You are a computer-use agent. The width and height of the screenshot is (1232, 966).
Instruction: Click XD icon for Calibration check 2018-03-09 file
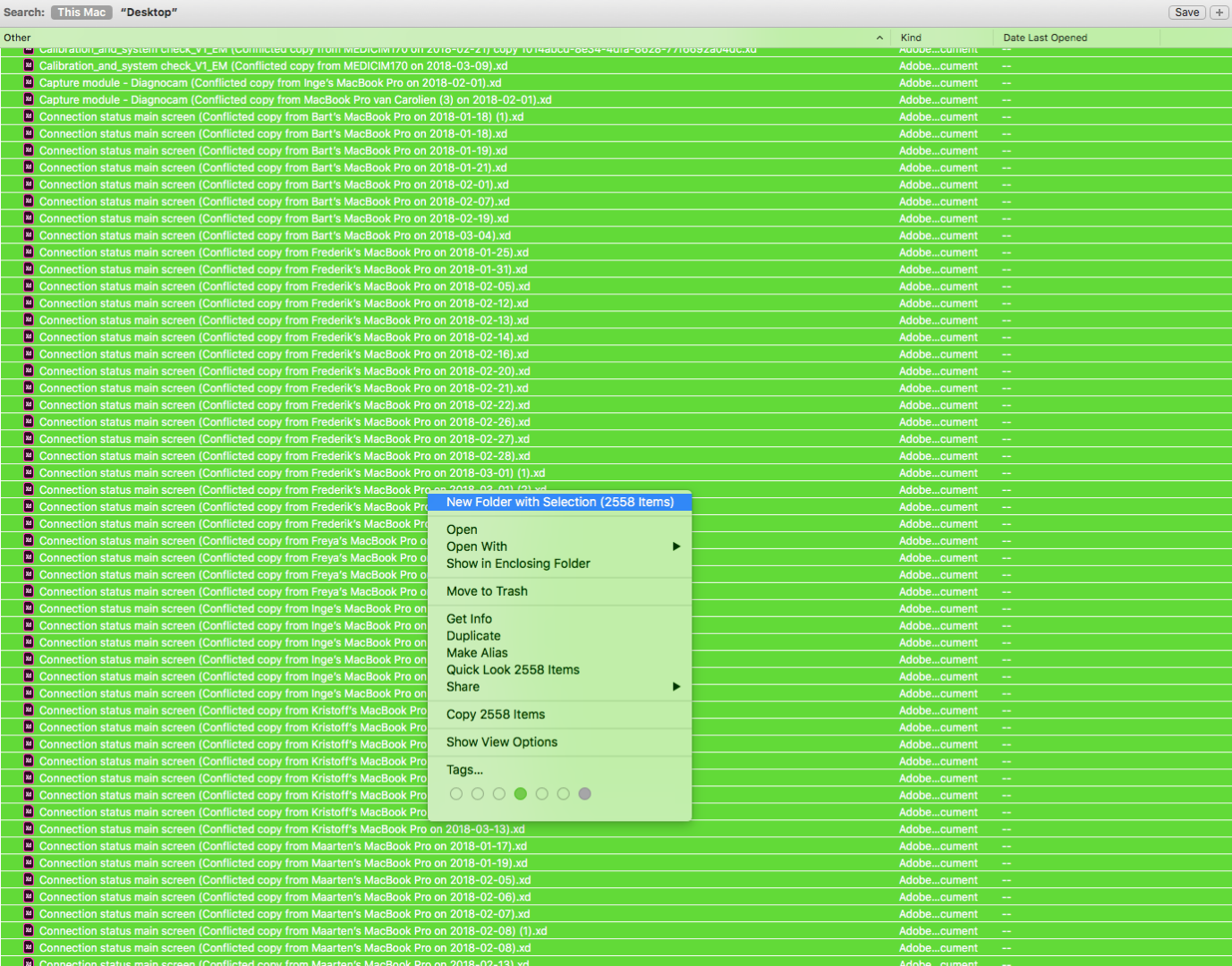pyautogui.click(x=29, y=65)
